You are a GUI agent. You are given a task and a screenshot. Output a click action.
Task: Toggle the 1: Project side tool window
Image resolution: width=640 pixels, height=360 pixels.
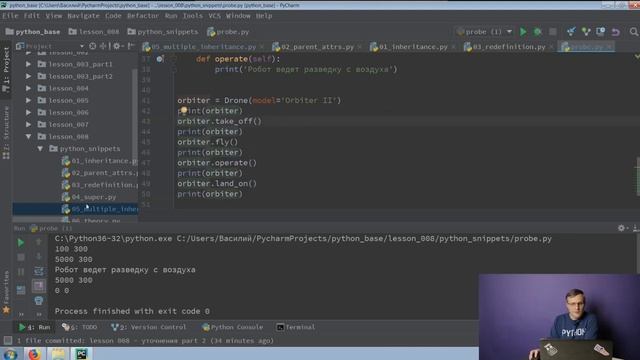[x=6, y=69]
